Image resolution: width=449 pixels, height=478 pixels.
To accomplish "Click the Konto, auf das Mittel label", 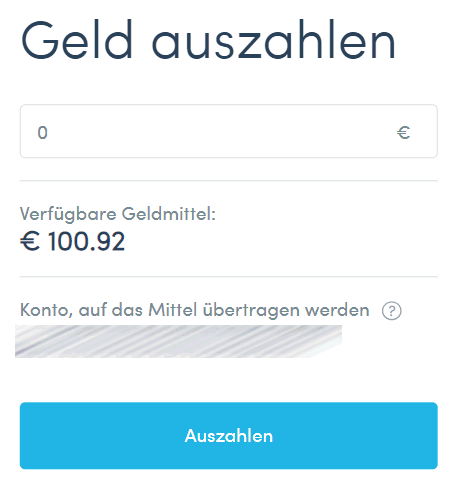I will click(x=195, y=310).
